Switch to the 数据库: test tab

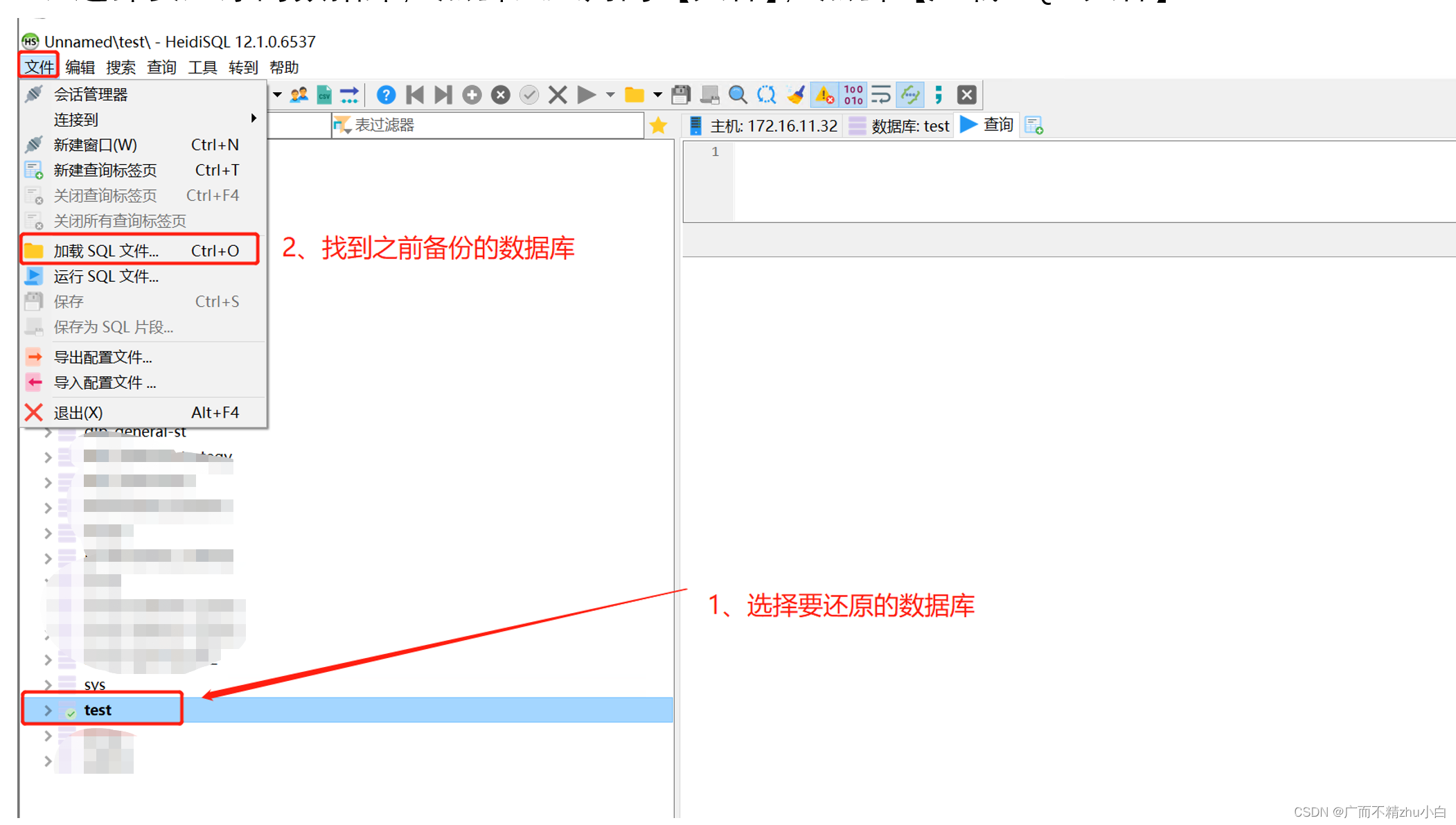click(899, 125)
